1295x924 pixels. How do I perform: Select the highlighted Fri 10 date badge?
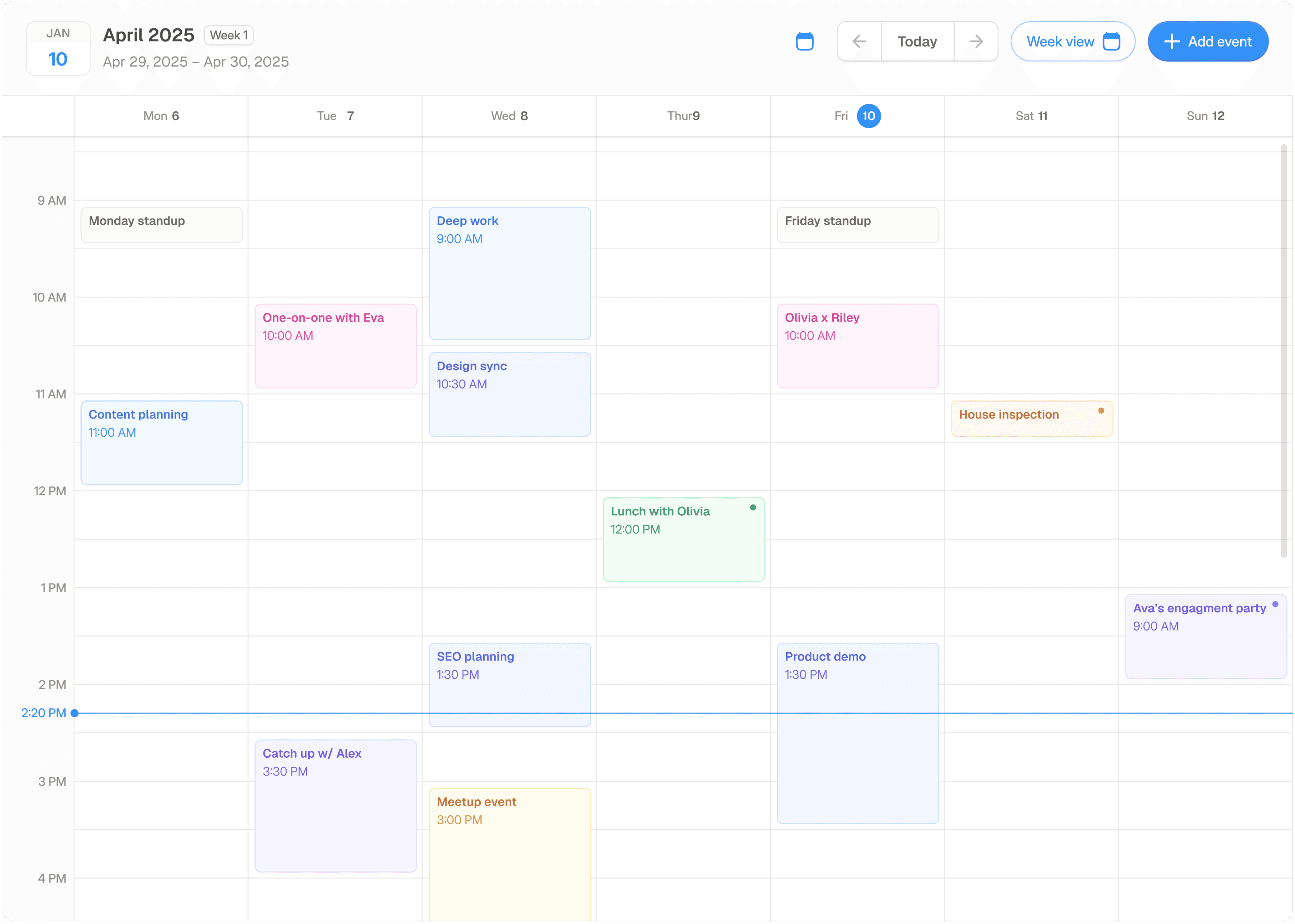pyautogui.click(x=868, y=116)
